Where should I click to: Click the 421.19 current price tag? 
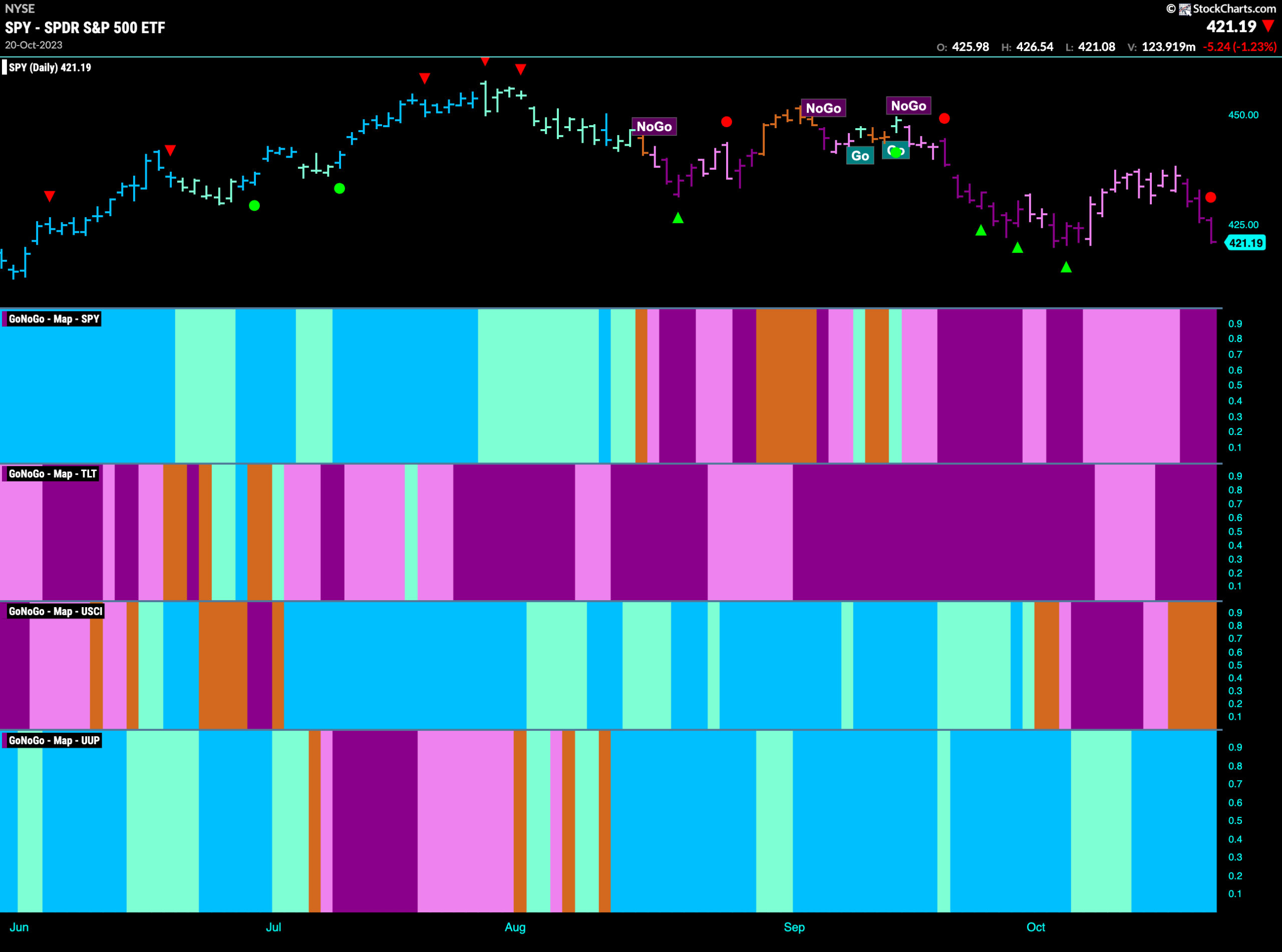click(x=1245, y=243)
